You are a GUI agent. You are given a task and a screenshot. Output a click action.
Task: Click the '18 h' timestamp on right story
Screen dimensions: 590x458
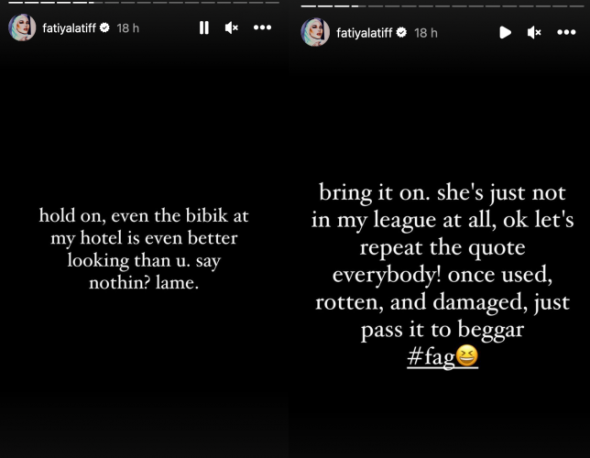(x=426, y=33)
